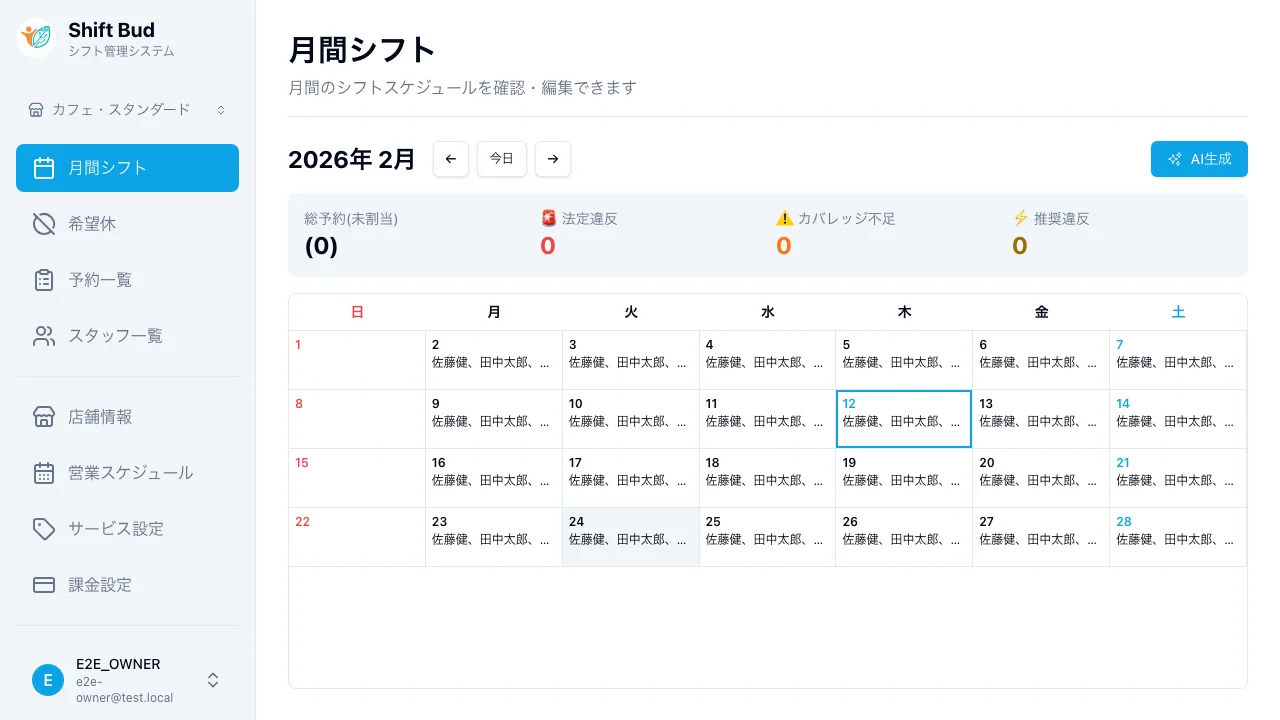Viewport: 1280px width, 720px height.
Task: Select the highlighted February 12 calendar cell
Action: tap(903, 419)
